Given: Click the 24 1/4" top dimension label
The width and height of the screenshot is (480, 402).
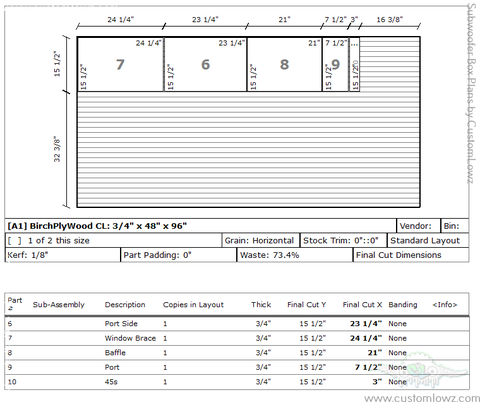Looking at the screenshot, I should pyautogui.click(x=121, y=19).
